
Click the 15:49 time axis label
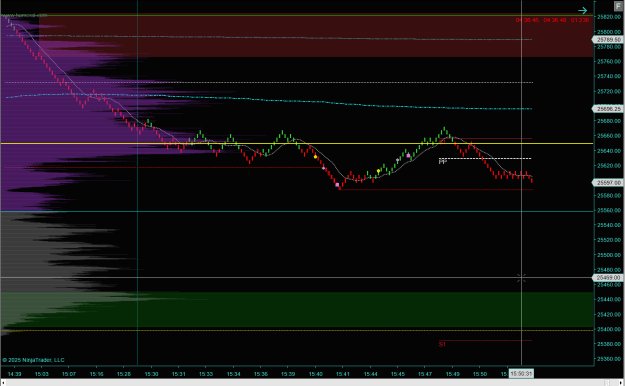coord(452,374)
